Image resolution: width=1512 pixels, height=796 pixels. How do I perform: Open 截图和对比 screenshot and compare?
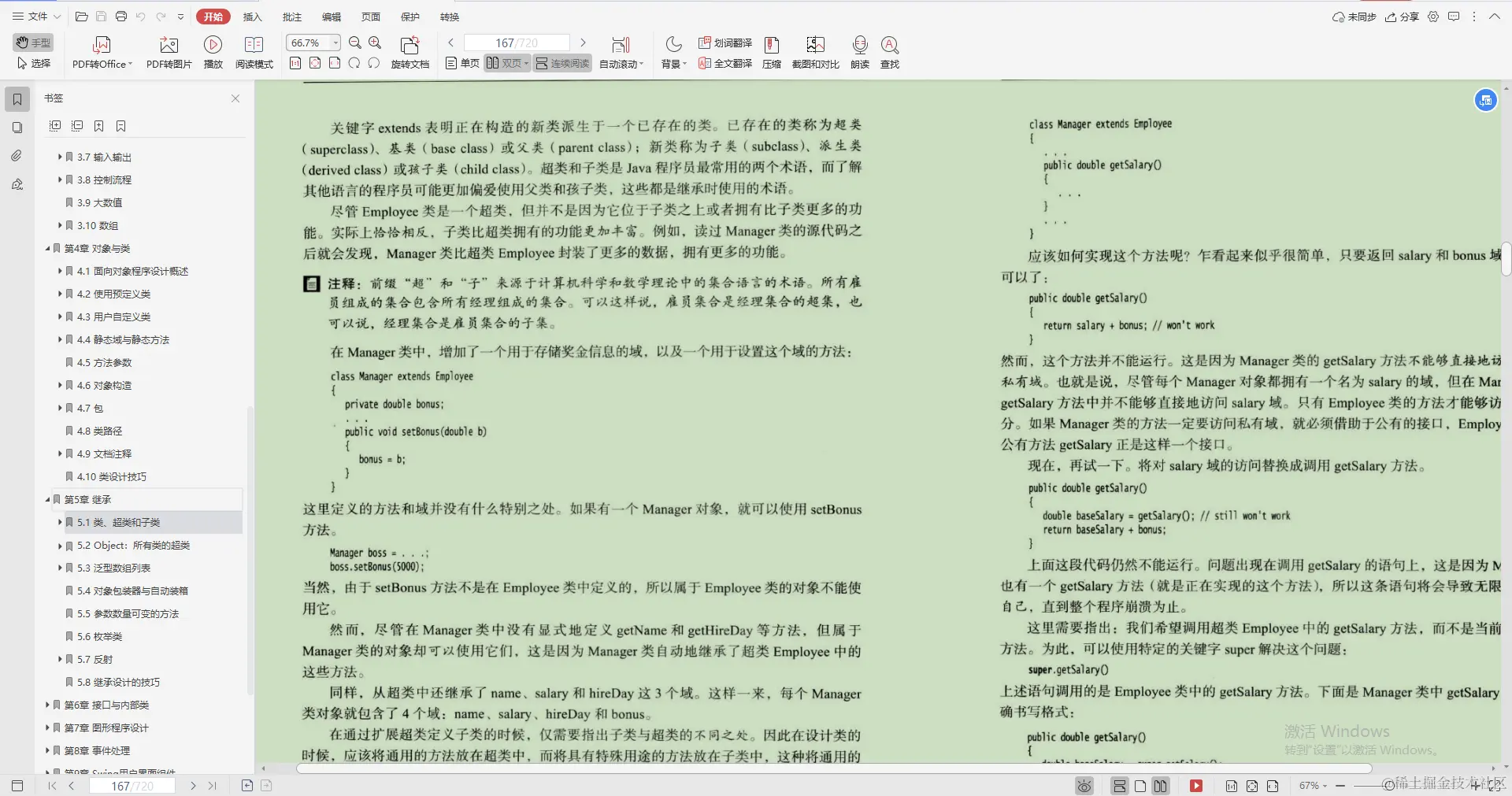(815, 51)
